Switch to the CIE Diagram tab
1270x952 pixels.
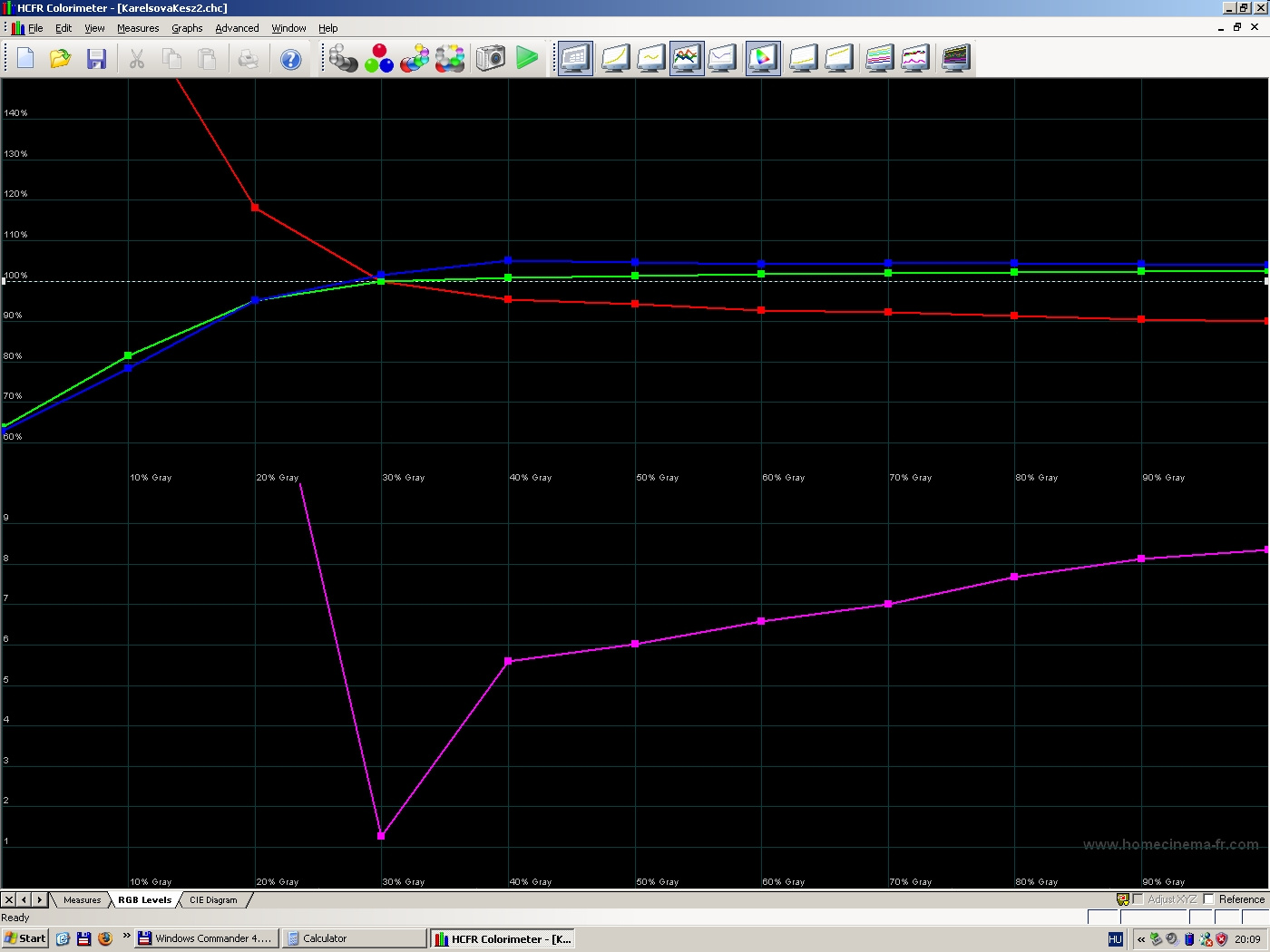point(213,900)
